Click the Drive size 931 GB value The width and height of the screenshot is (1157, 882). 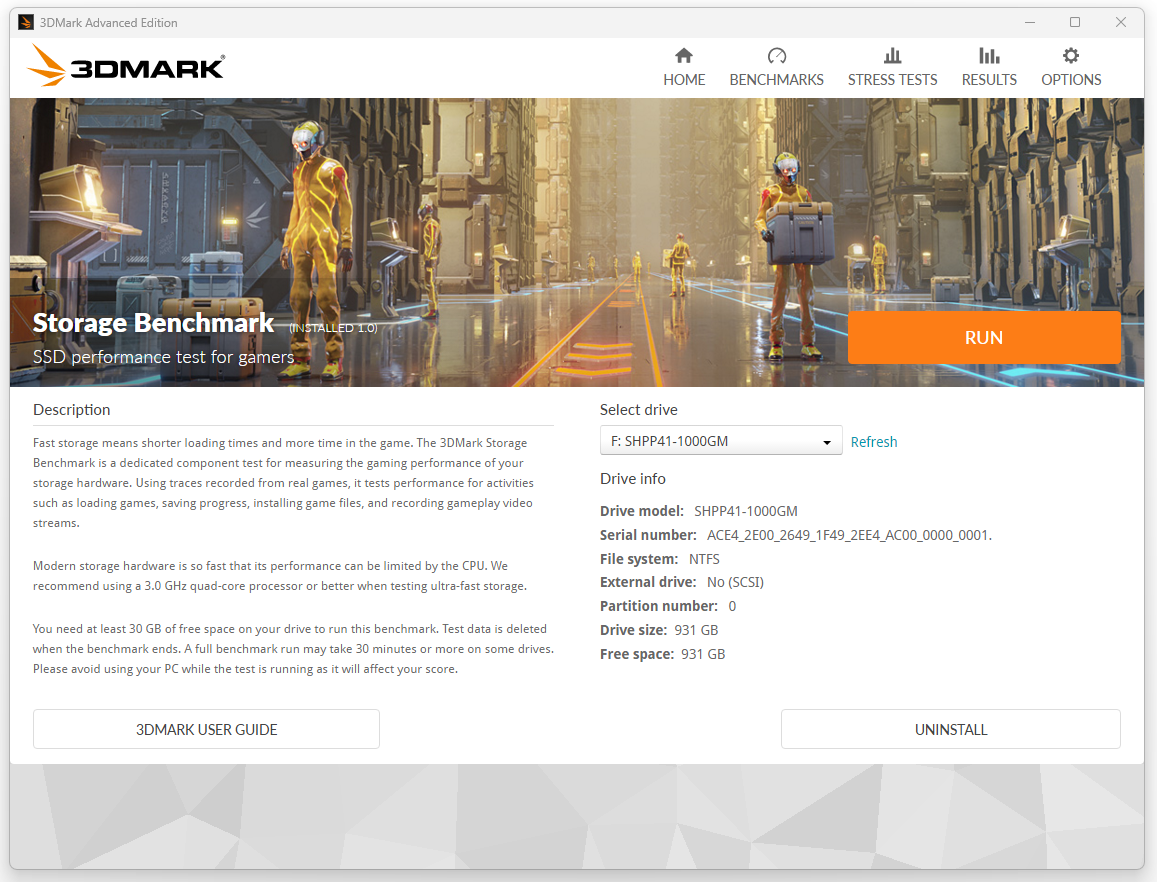(696, 630)
